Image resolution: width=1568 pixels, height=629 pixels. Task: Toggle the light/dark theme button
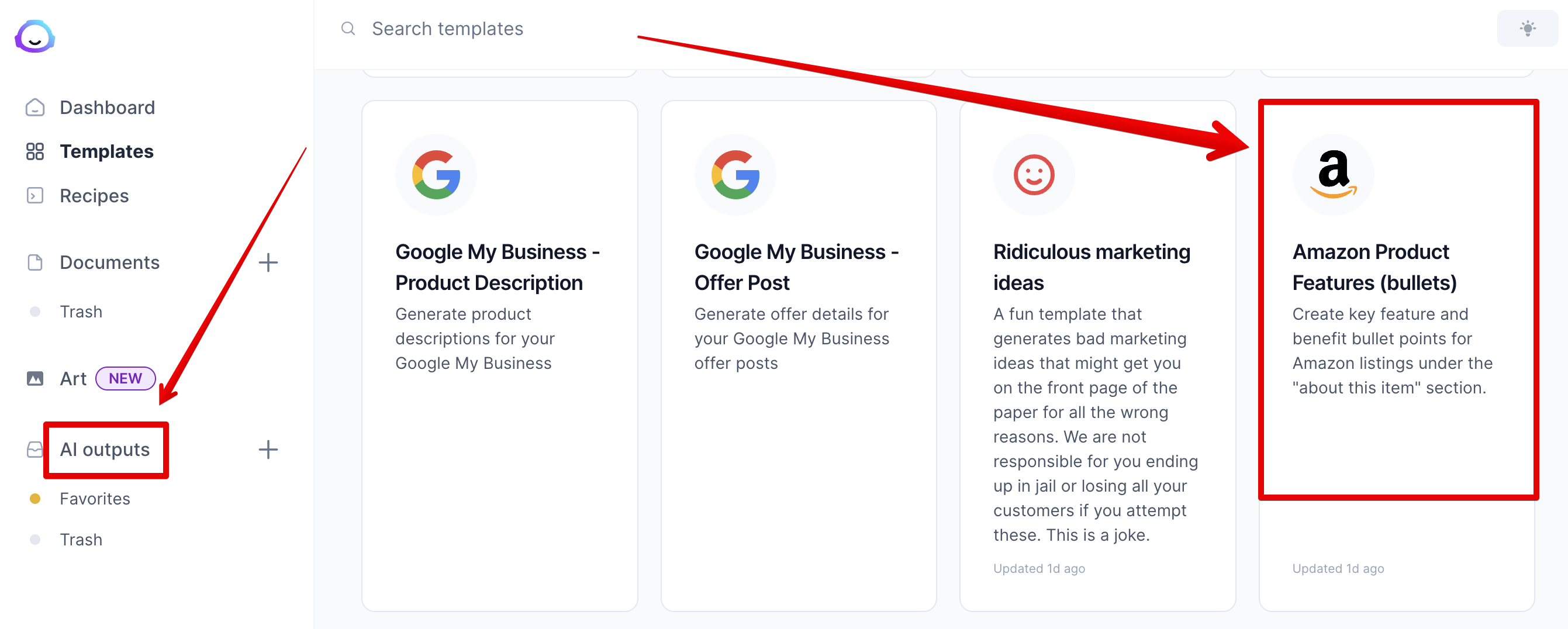pos(1527,29)
